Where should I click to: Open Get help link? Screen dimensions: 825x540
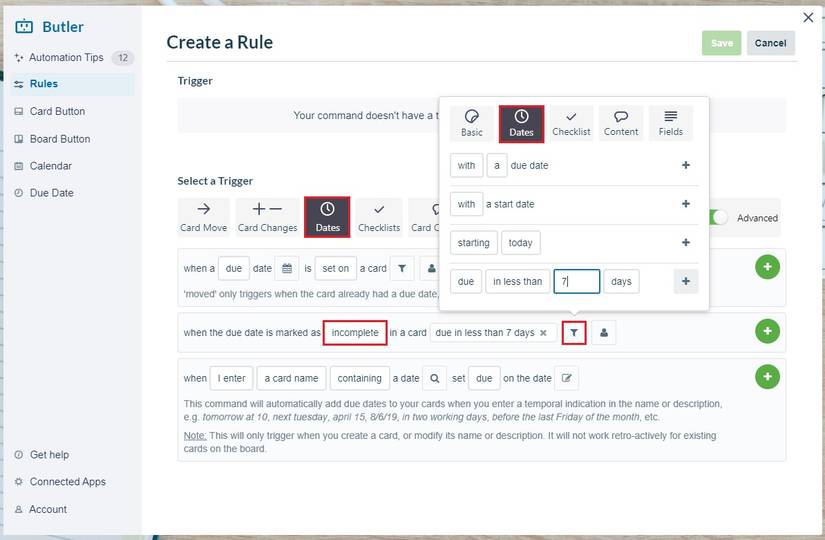pos(48,455)
